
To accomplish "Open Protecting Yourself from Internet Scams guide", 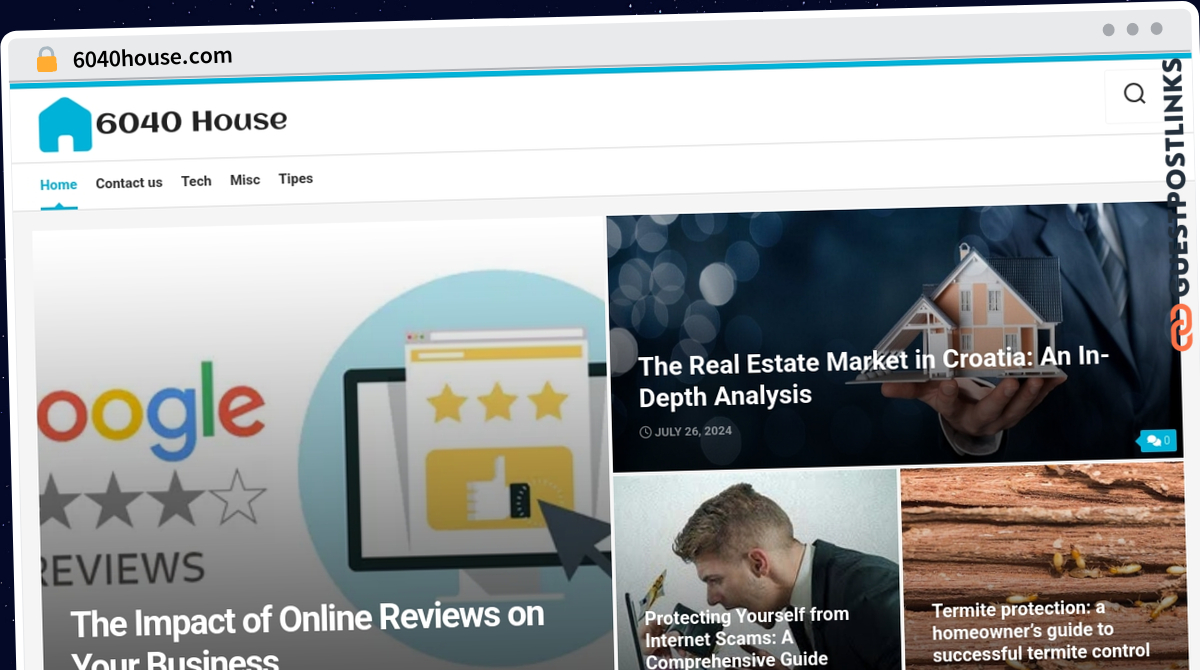I will [x=747, y=637].
